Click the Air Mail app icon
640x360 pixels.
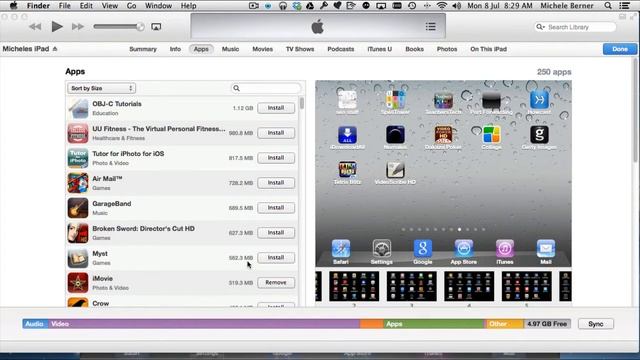78,183
